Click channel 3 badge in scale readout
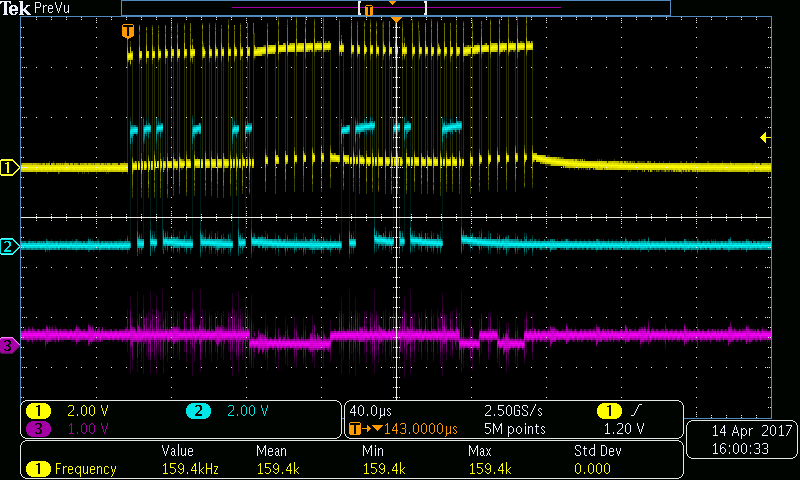 38,428
